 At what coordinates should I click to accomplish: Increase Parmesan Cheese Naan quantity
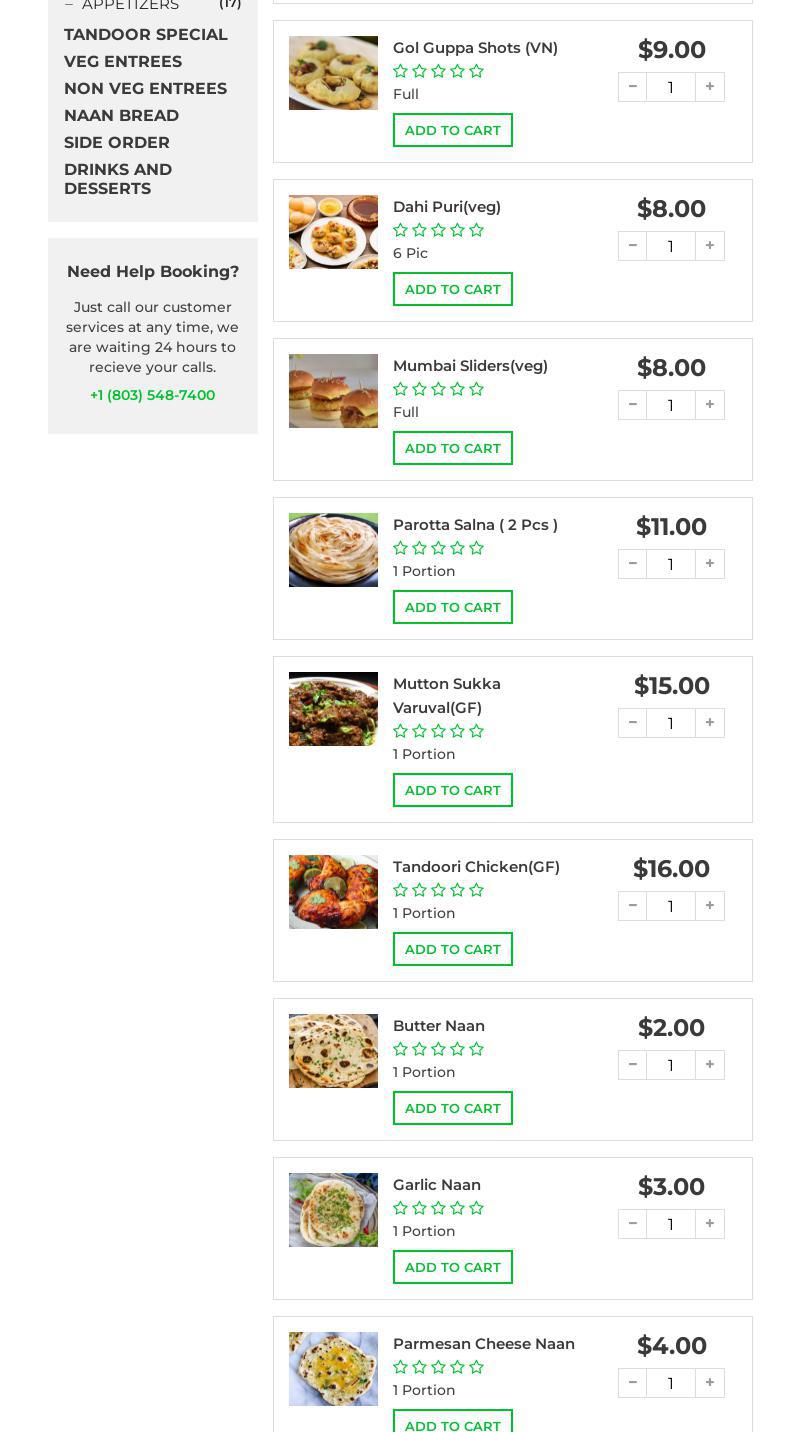click(709, 1383)
